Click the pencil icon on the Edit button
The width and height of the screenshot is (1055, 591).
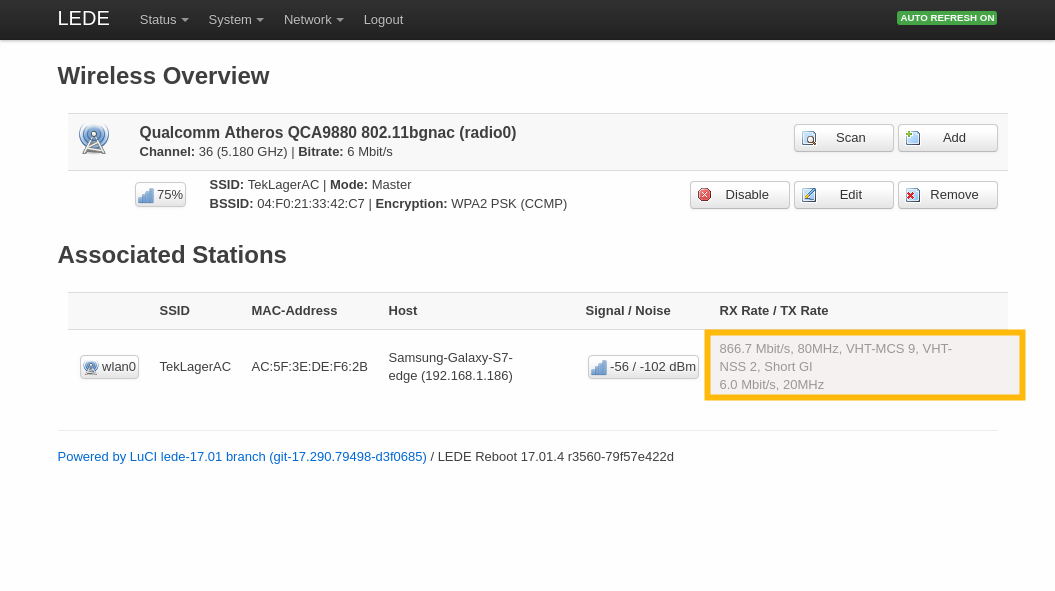809,194
